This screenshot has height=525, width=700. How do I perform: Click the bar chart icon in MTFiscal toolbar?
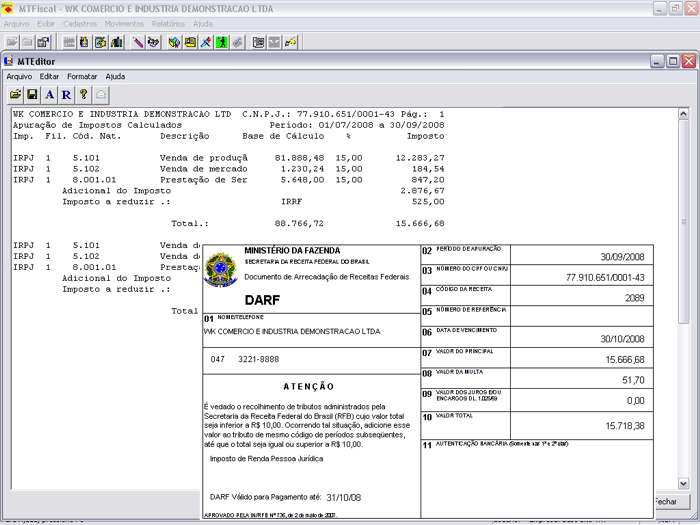116,42
